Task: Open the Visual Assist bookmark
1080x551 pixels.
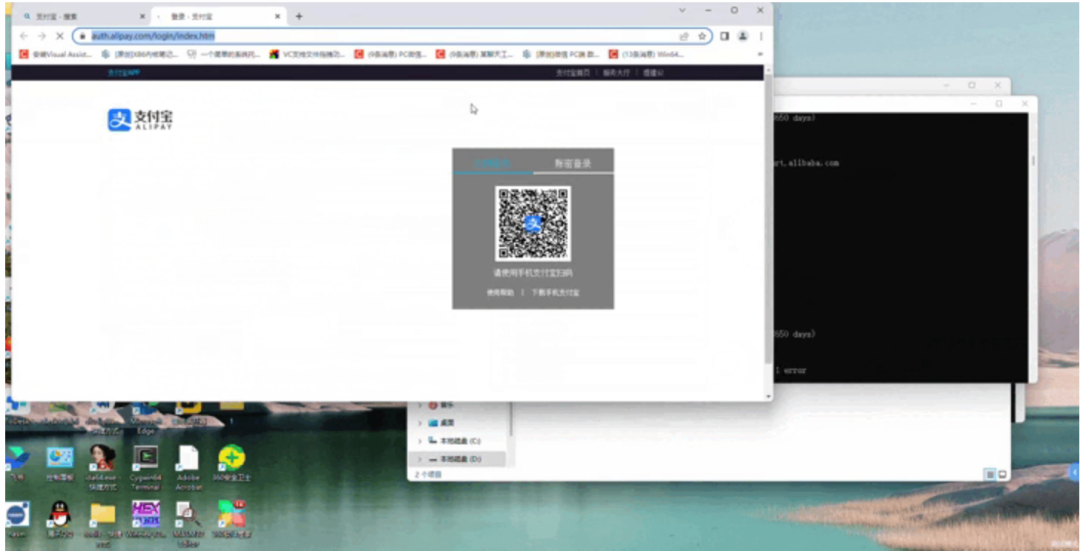Action: (55, 54)
